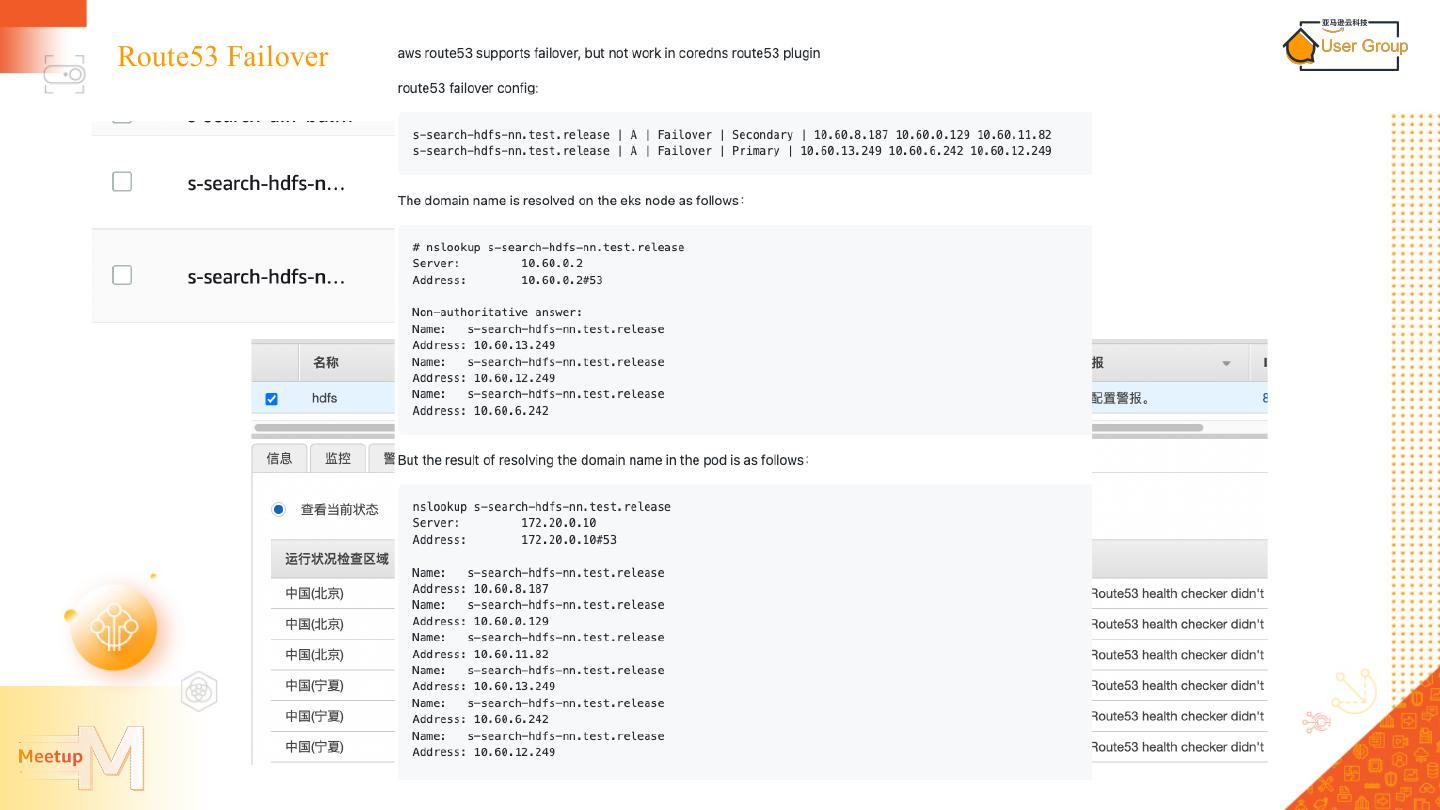1440x810 pixels.
Task: Uncheck the hdfs row checkbox
Action: point(271,399)
